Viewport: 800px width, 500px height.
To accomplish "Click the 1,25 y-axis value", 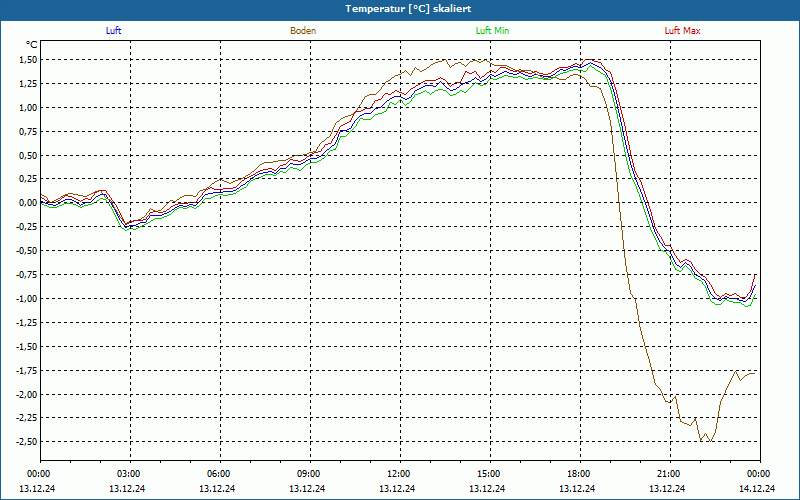I will (28, 84).
